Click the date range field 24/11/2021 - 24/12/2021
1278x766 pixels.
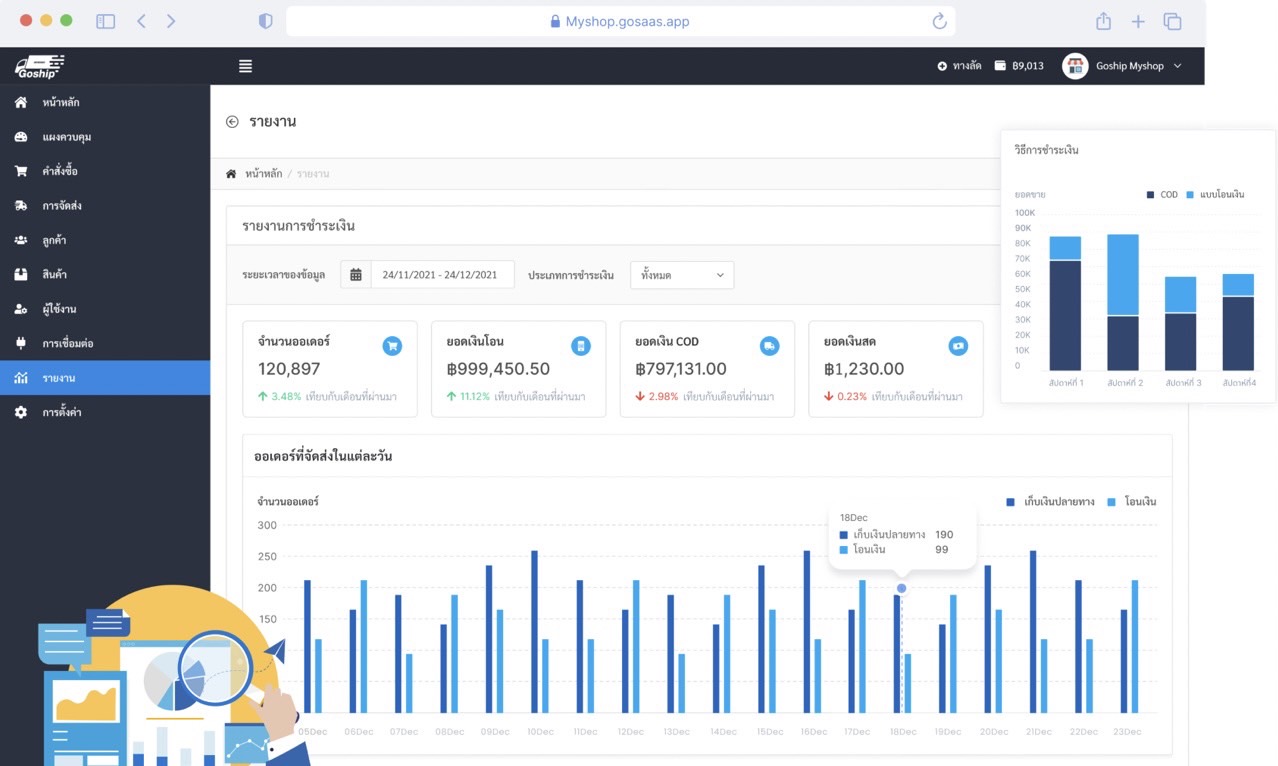point(440,275)
